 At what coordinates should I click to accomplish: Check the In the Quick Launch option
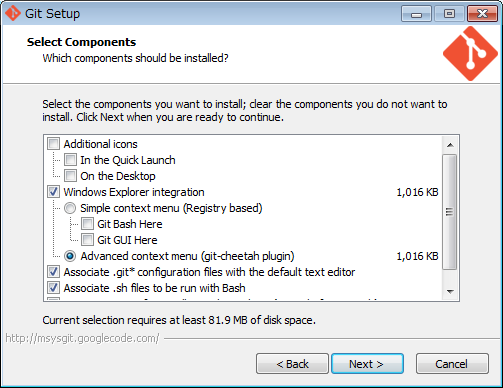point(70,160)
